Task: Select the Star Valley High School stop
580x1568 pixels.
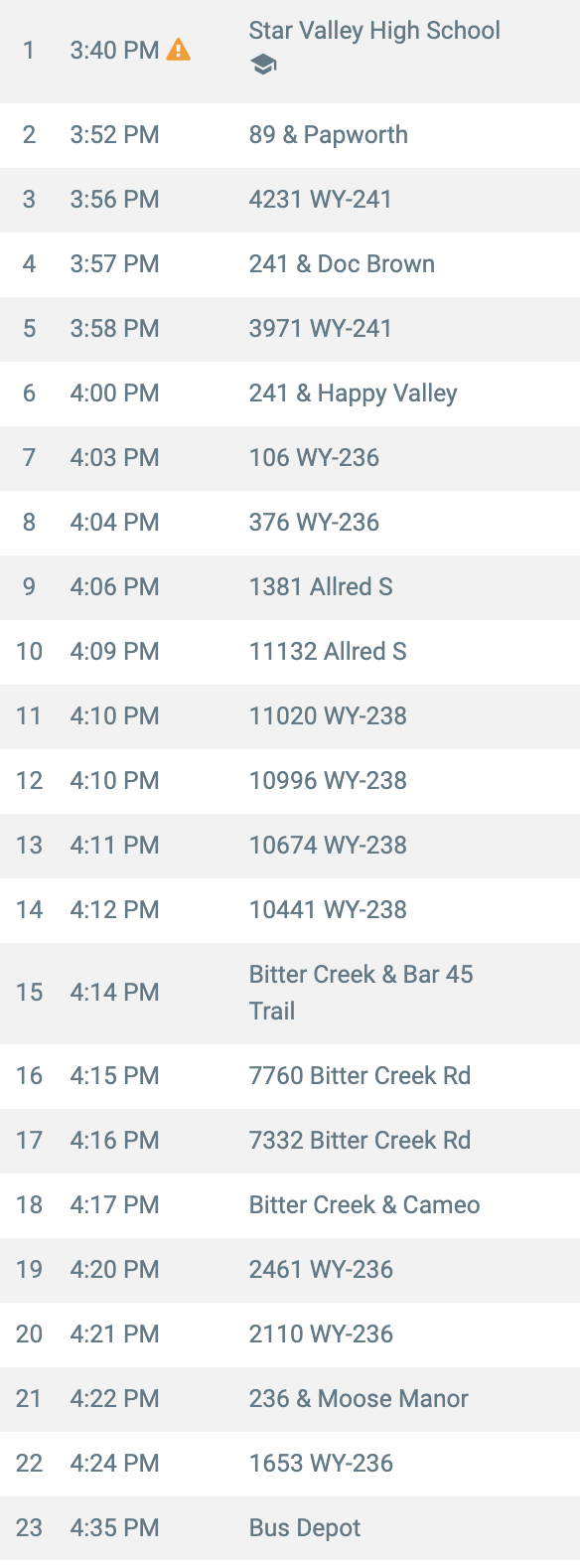Action: pyautogui.click(x=290, y=51)
